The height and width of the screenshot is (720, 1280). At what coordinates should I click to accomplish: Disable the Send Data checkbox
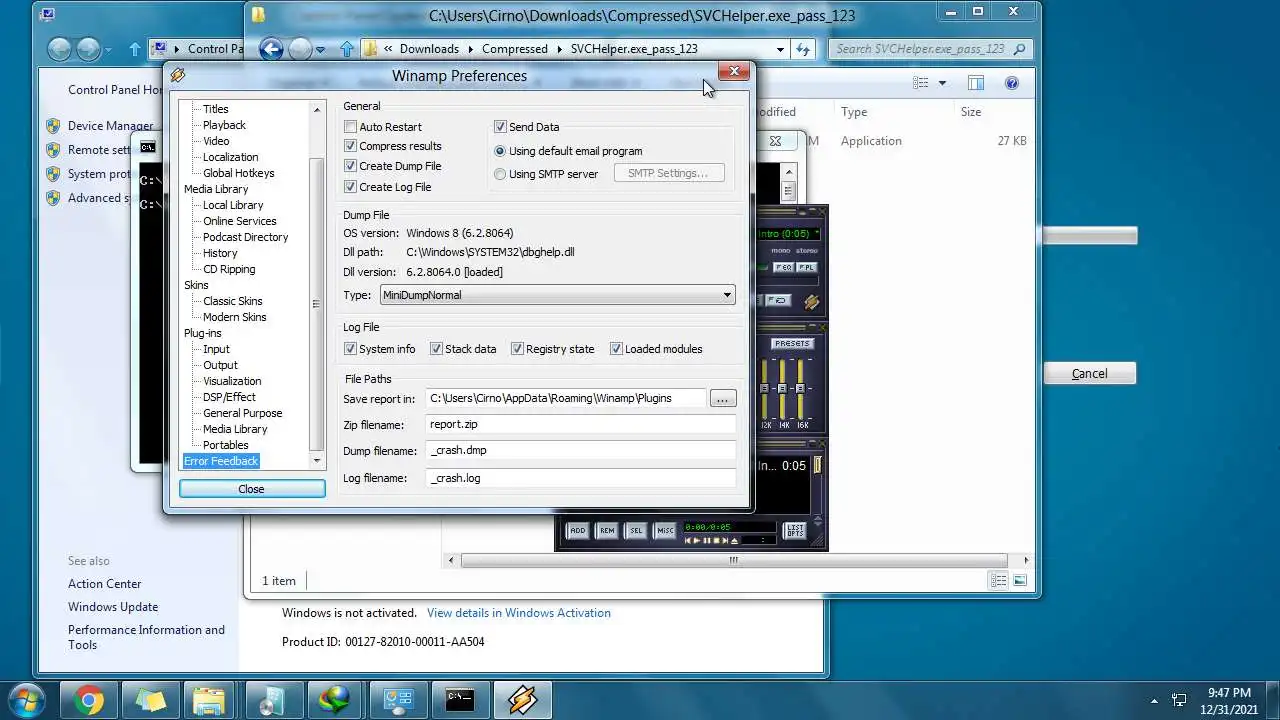pyautogui.click(x=500, y=127)
